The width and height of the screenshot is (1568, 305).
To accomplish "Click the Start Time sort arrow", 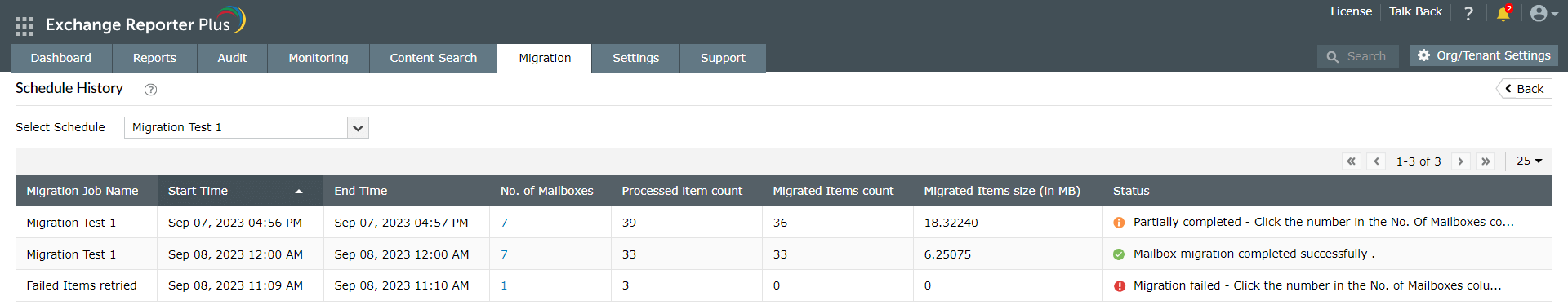I will (x=299, y=192).
